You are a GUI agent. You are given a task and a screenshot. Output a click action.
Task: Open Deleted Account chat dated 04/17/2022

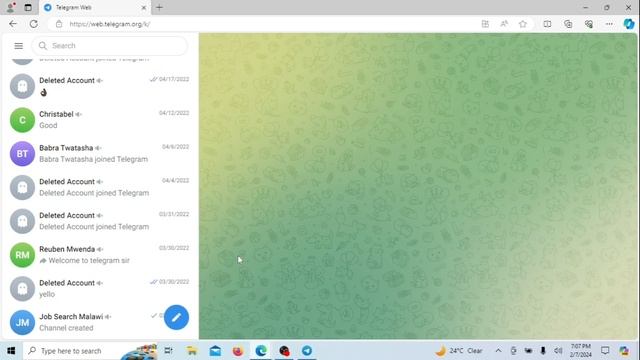pos(100,86)
